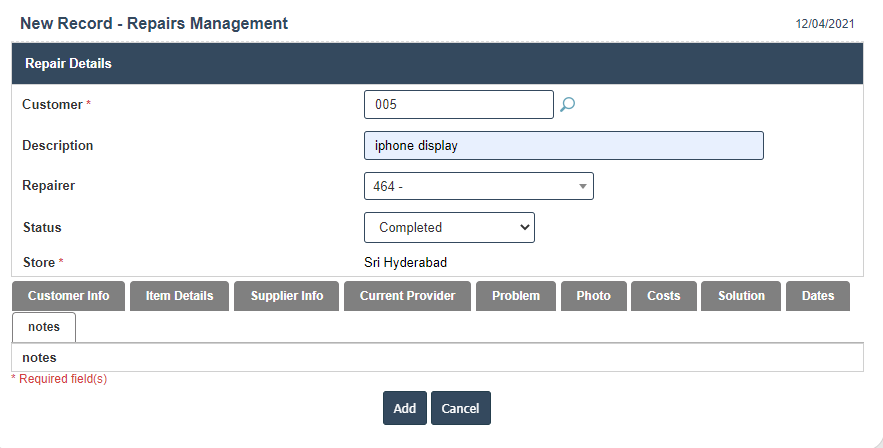Click the Cancel button
This screenshot has width=883, height=448.
click(x=460, y=408)
